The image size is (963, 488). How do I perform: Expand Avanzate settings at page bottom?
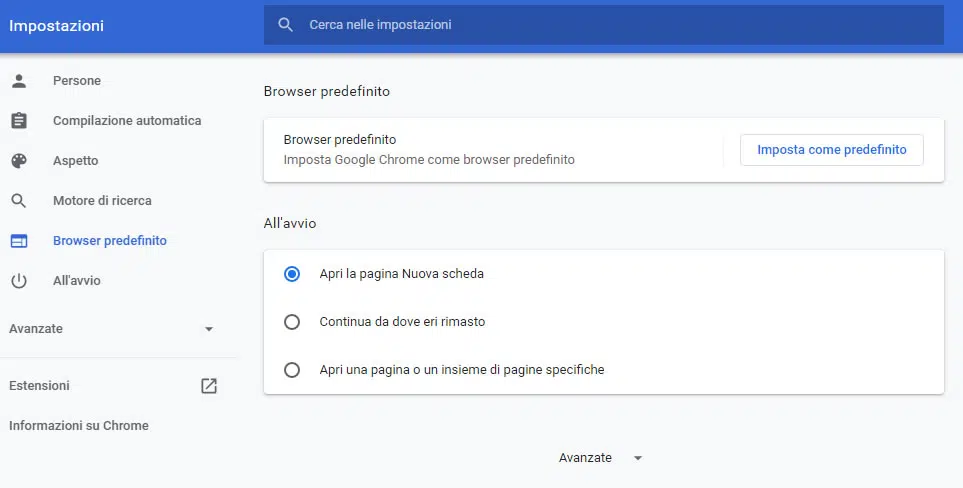tap(586, 457)
